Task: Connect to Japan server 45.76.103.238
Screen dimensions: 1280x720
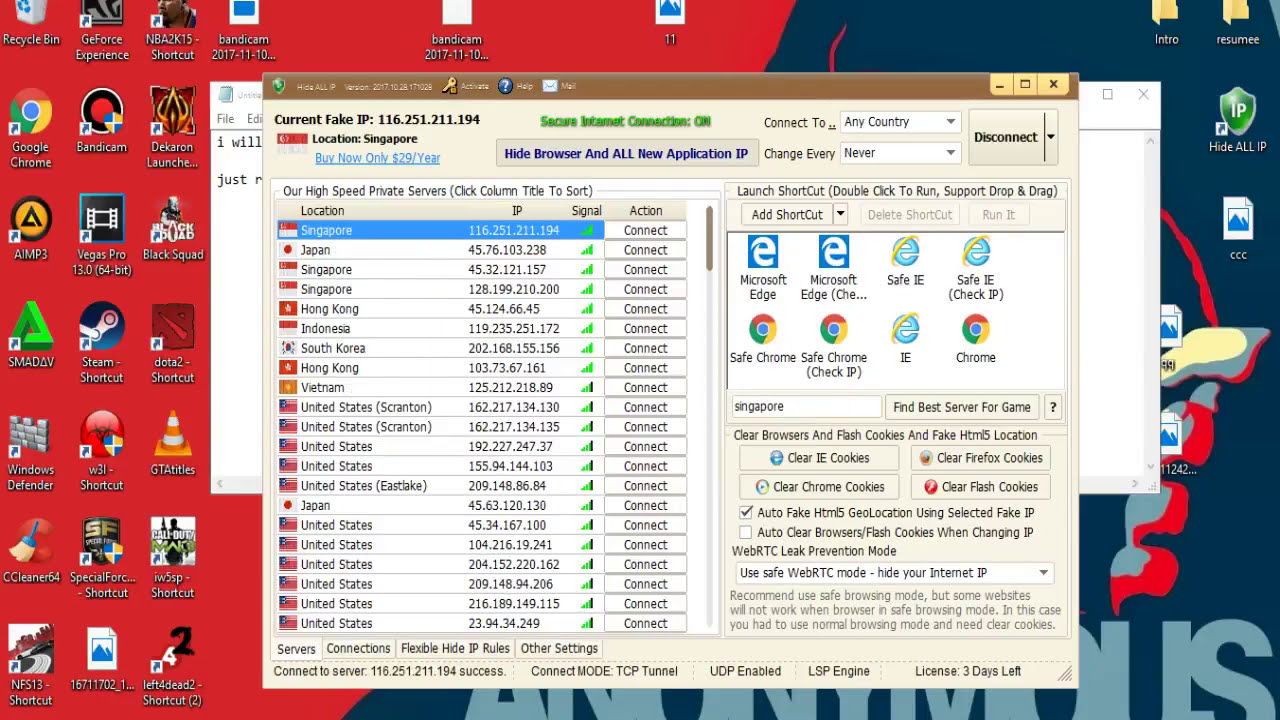Action: 645,250
